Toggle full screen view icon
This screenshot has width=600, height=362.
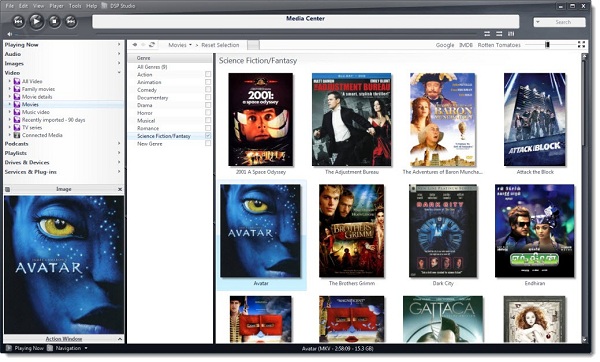pos(581,45)
